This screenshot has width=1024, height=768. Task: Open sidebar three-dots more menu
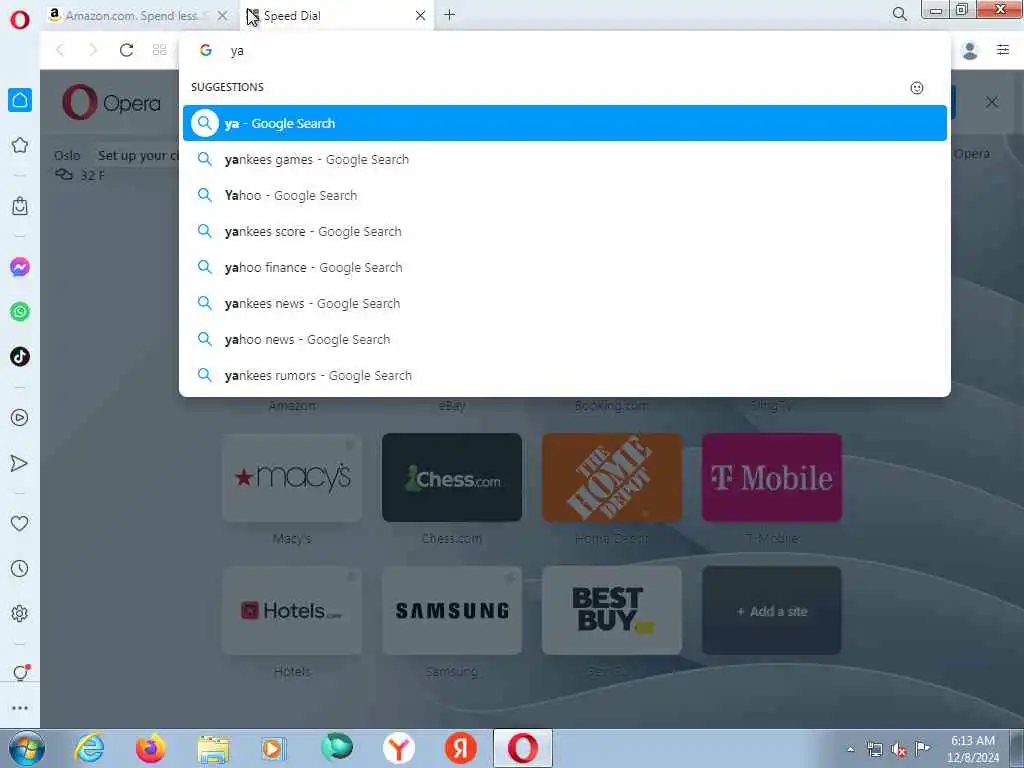(20, 708)
